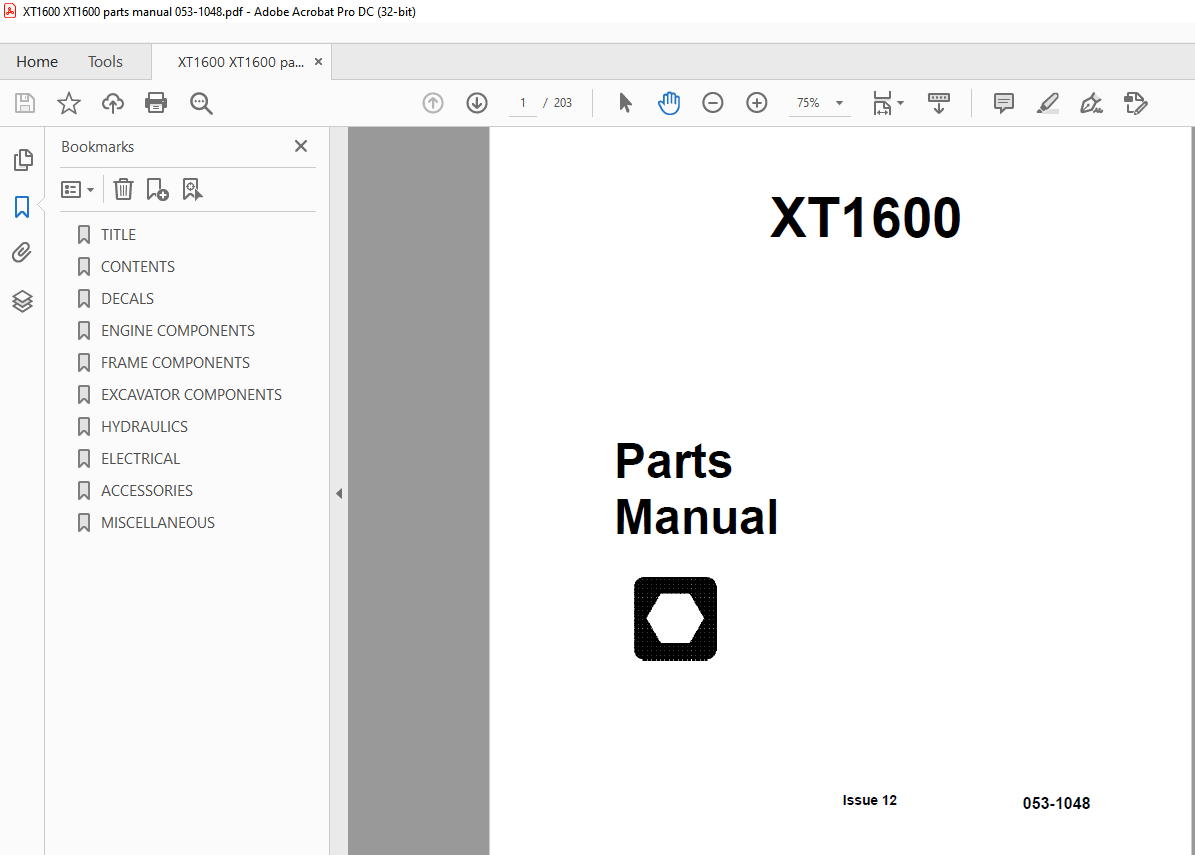Add a new bookmark icon
Screen dimensions: 1195x855
click(x=158, y=189)
